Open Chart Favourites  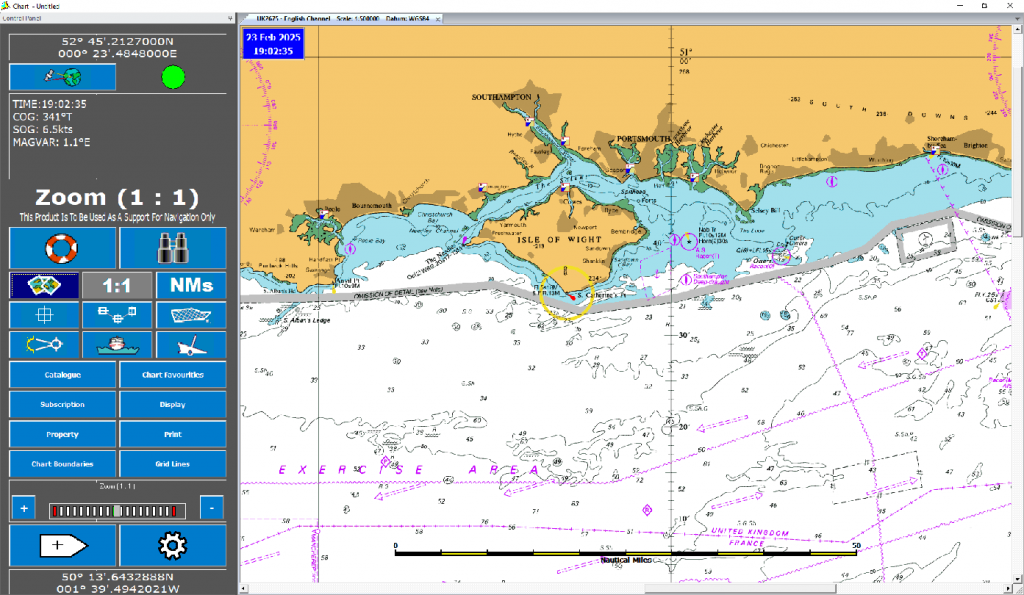click(173, 375)
